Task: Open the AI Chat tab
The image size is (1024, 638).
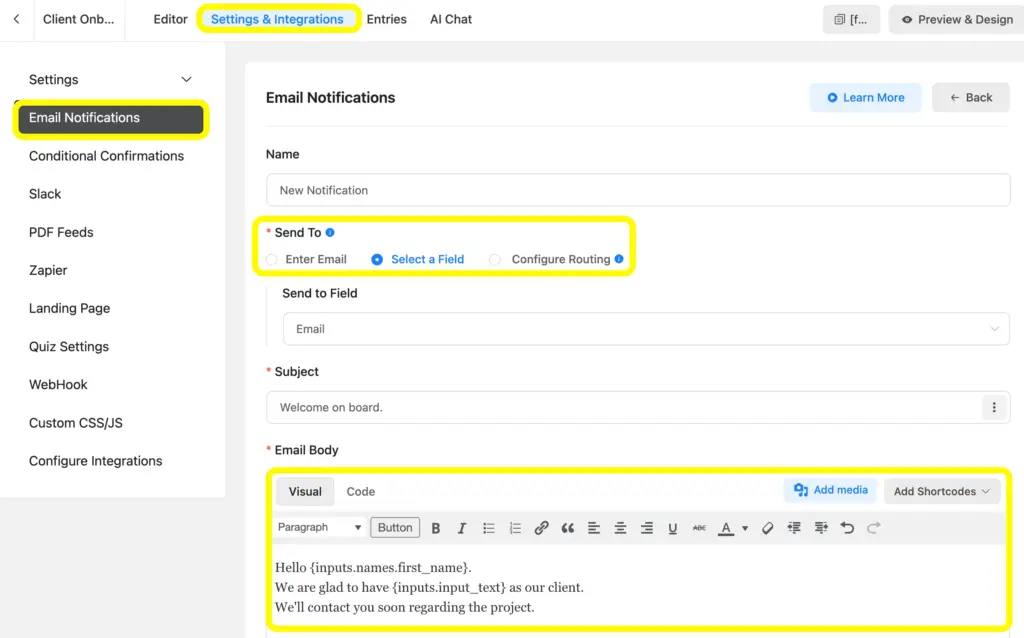Action: 451,20
